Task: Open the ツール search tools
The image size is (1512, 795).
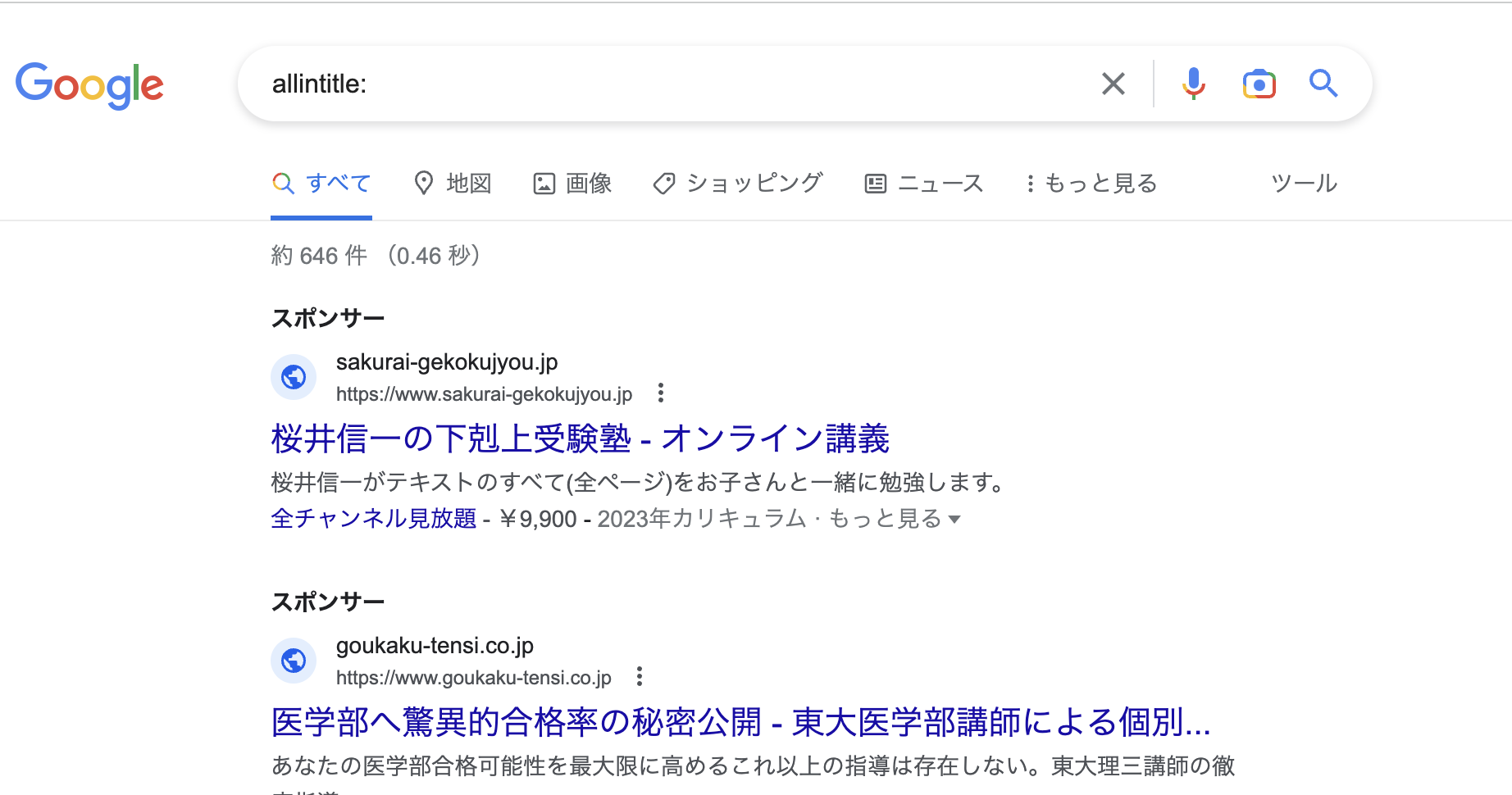Action: tap(1304, 184)
